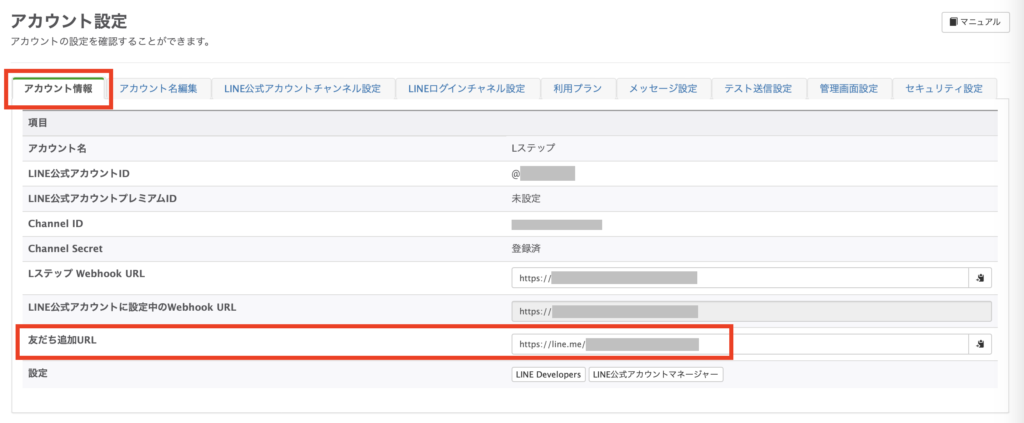Screen dimensions: 1024x423
Task: Switch to the 利用プラン tab
Action: click(x=577, y=89)
